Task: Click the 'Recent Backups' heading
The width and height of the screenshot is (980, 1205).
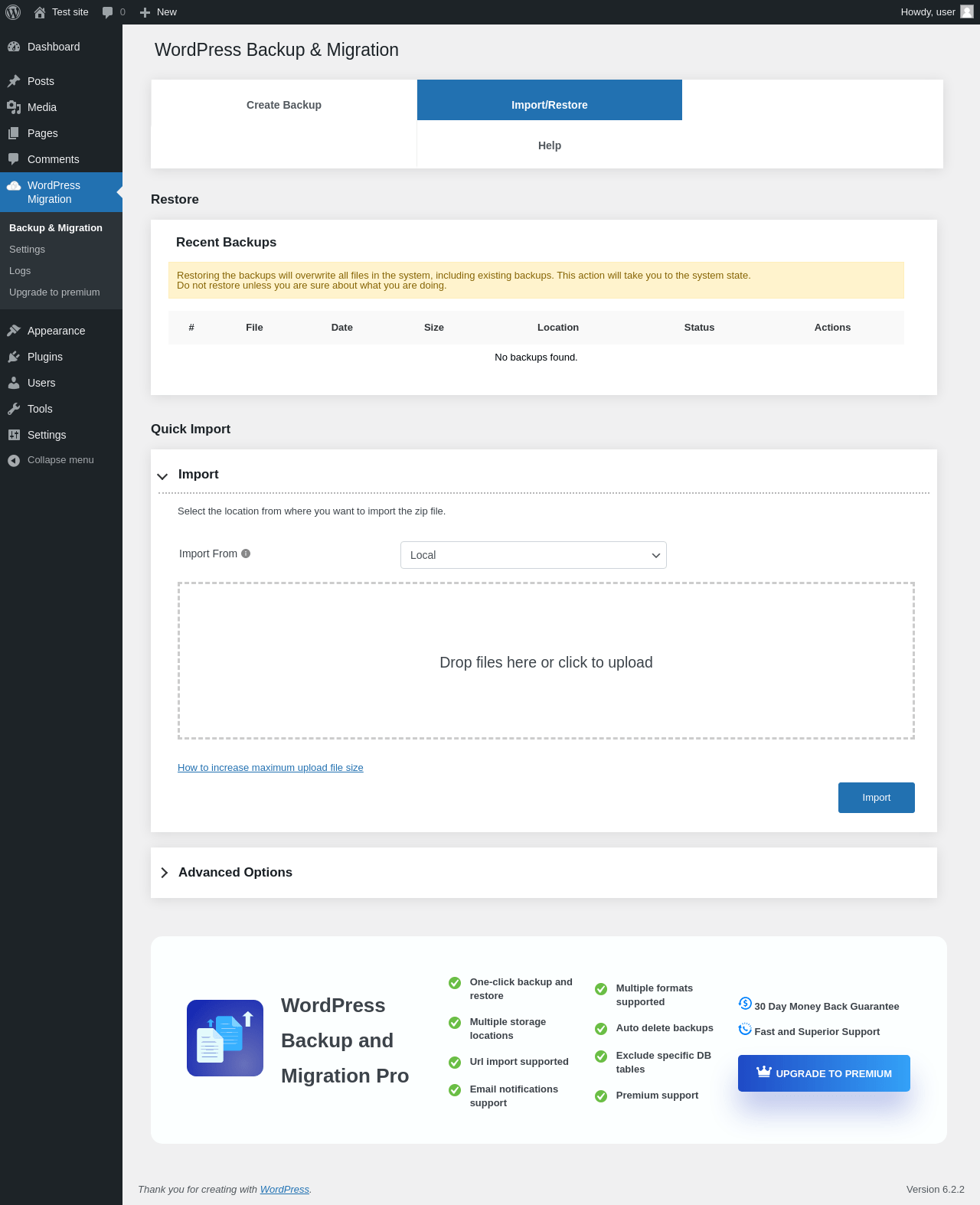Action: 226,243
